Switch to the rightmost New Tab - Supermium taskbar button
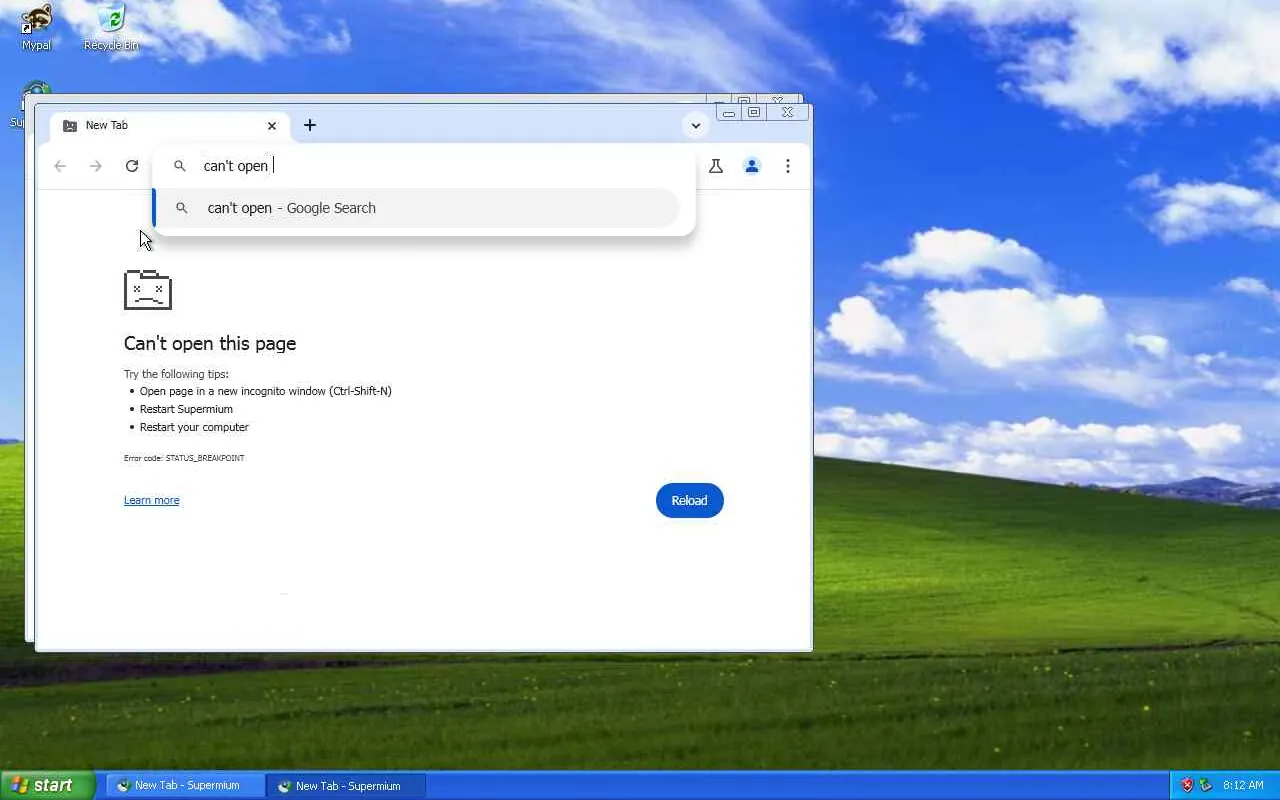The width and height of the screenshot is (1280, 800). (347, 786)
